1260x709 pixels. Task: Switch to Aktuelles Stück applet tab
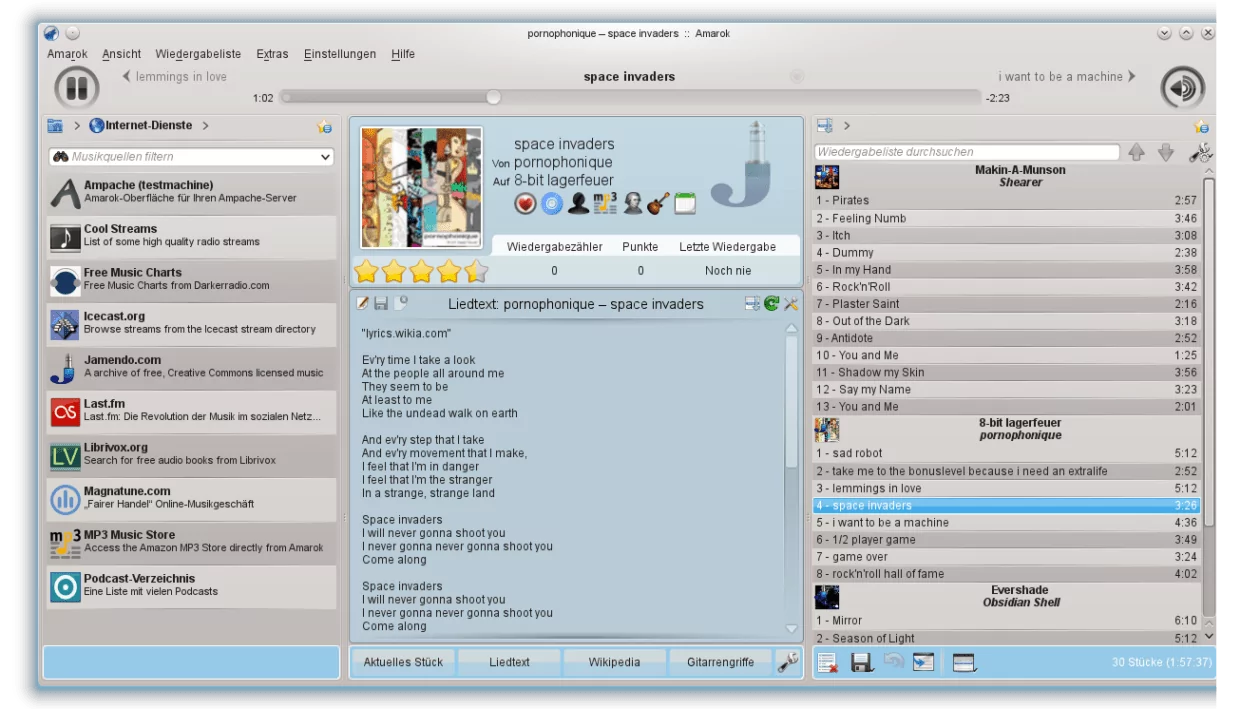[x=403, y=662]
